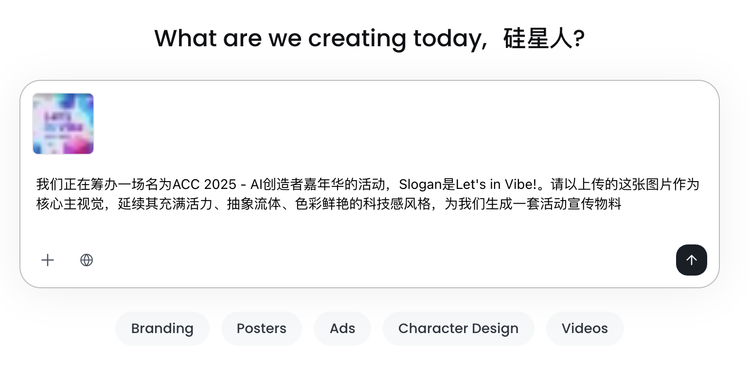This screenshot has width=750, height=372.
Task: Click blank area between globe and send
Action: tap(383, 260)
